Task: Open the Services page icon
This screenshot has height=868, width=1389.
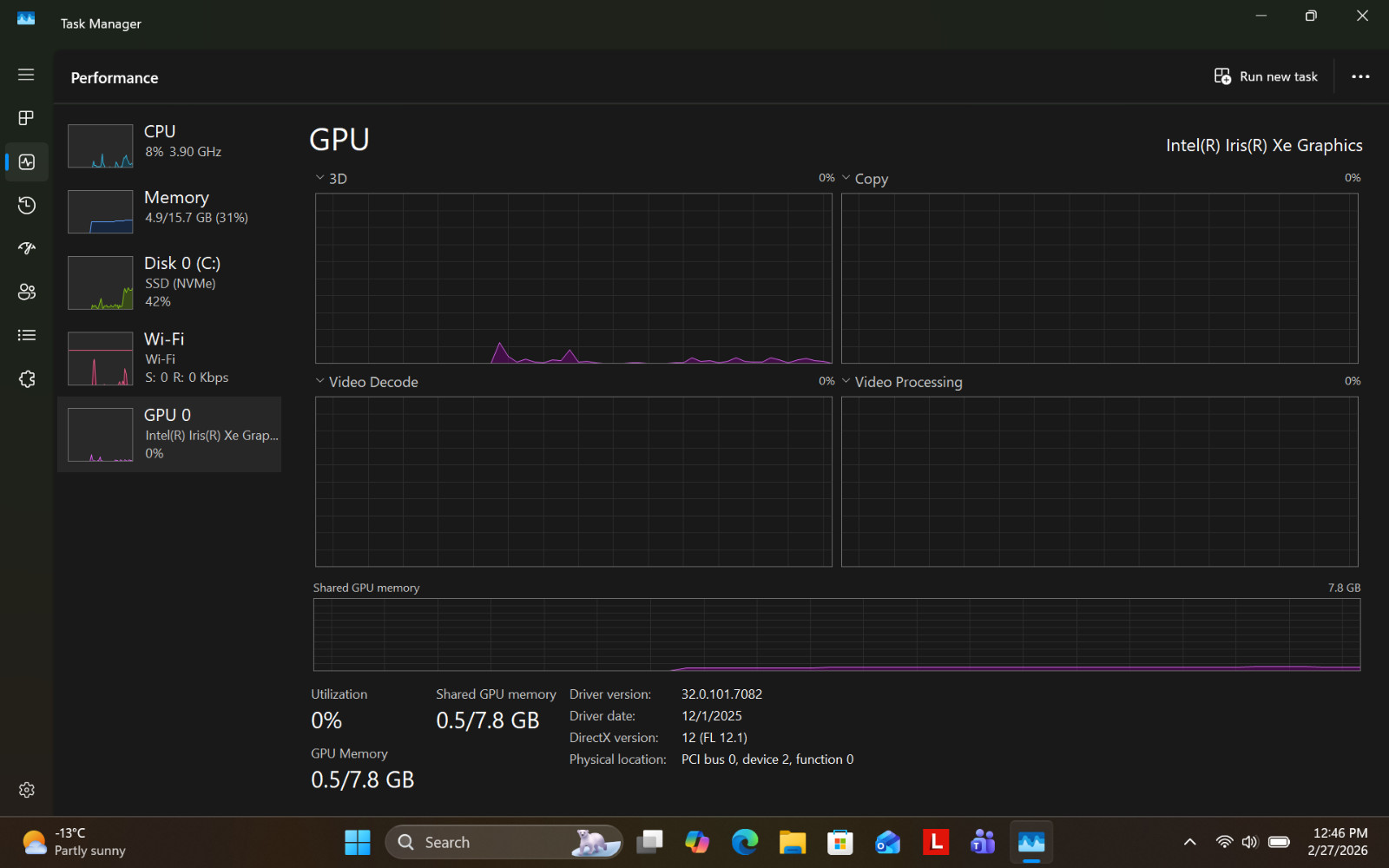Action: tap(26, 379)
